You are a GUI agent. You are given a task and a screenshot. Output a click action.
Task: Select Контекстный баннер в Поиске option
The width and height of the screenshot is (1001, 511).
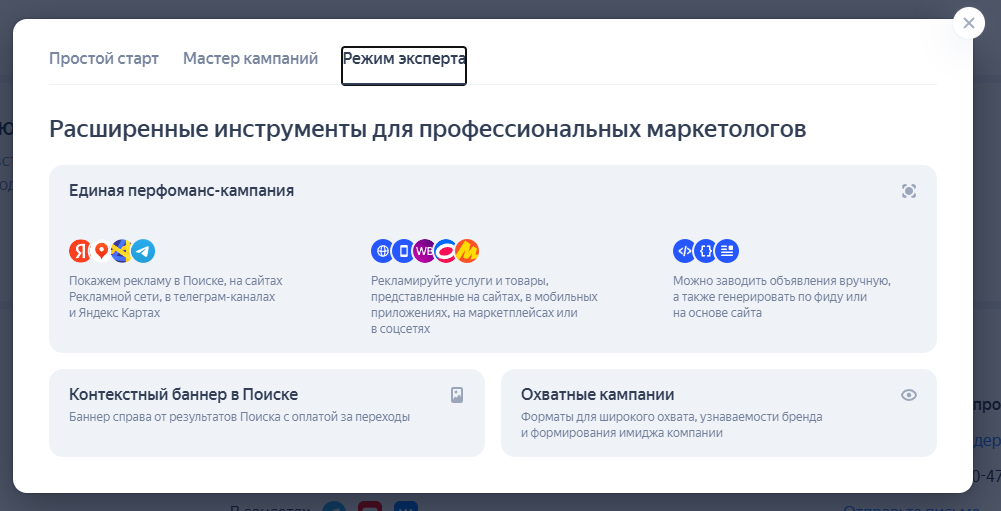click(183, 395)
